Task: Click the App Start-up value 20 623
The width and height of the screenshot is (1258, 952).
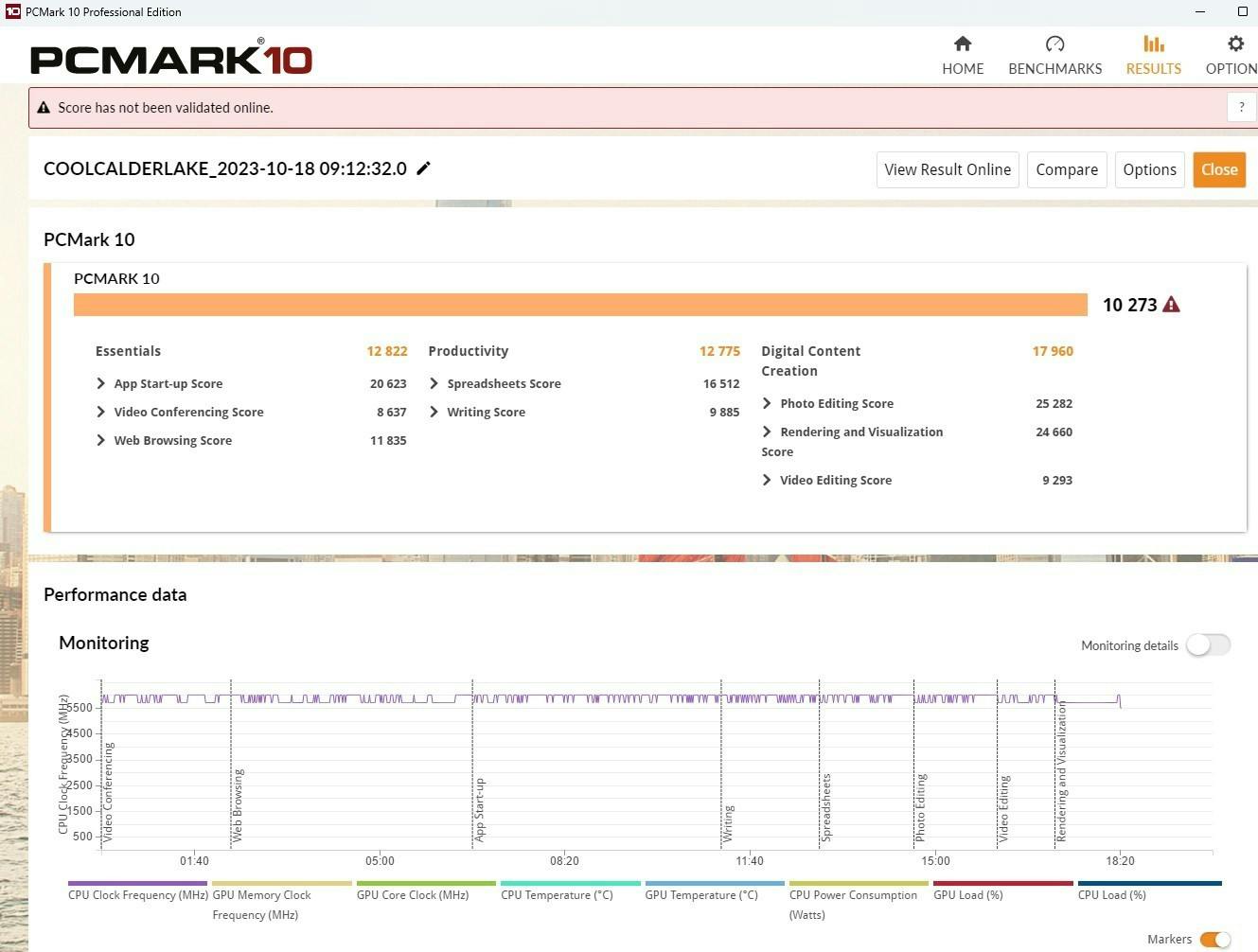Action: 388,383
